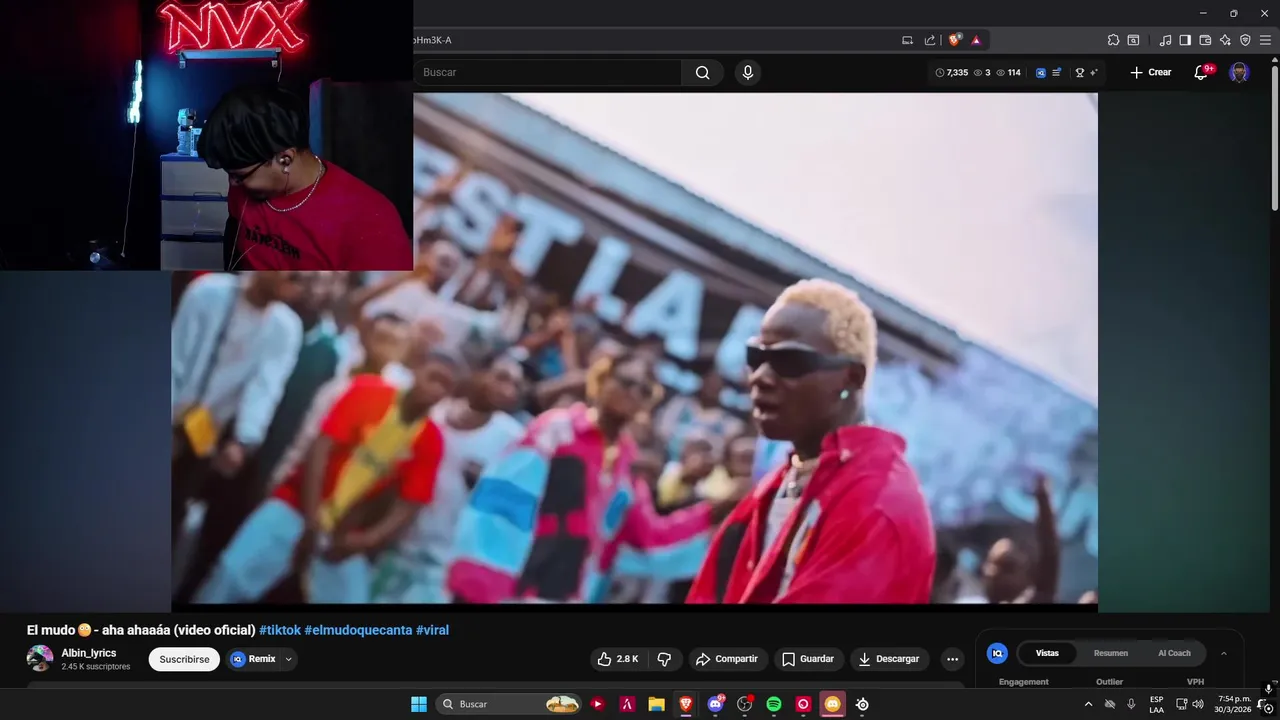Open YouTube notifications bell
This screenshot has width=1280, height=720.
point(1202,72)
